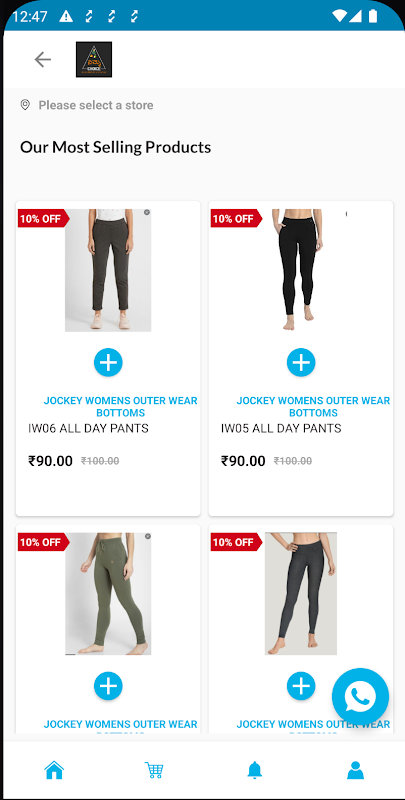Open IW05 ALL DAY PANTS product title
Screen dimensions: 405x800
tap(281, 428)
